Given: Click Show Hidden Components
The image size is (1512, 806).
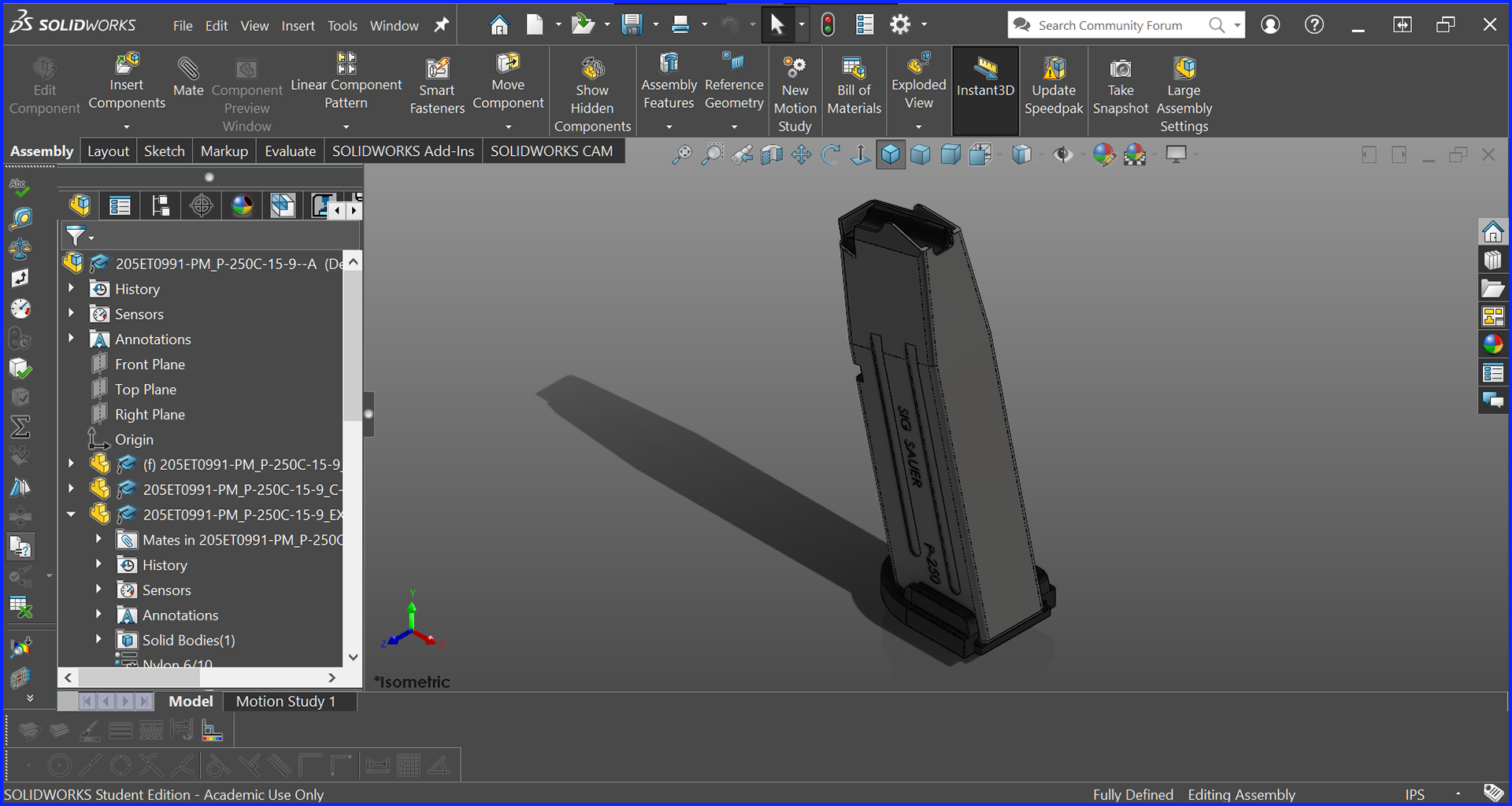Looking at the screenshot, I should 592,94.
